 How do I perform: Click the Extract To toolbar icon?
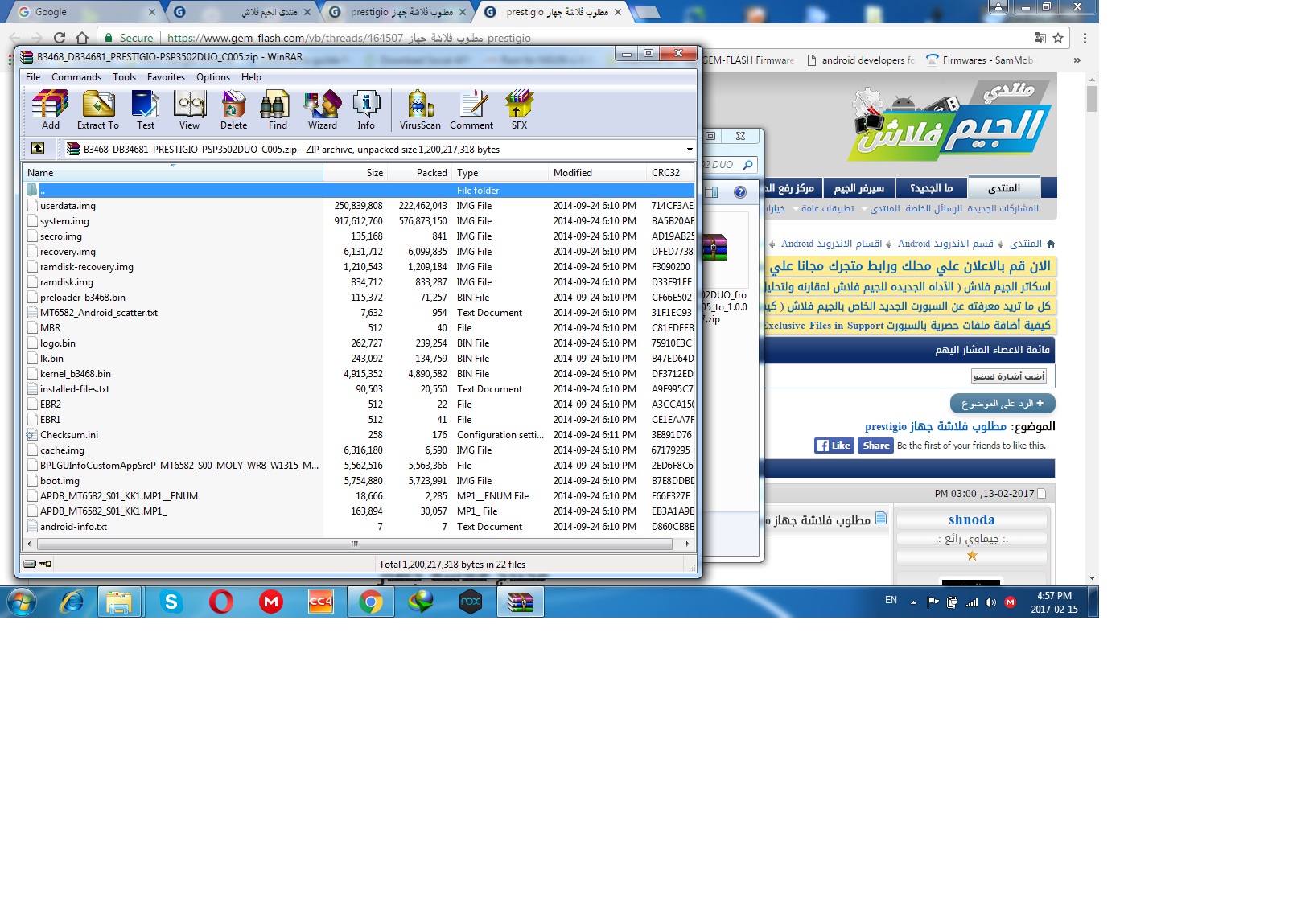point(98,110)
